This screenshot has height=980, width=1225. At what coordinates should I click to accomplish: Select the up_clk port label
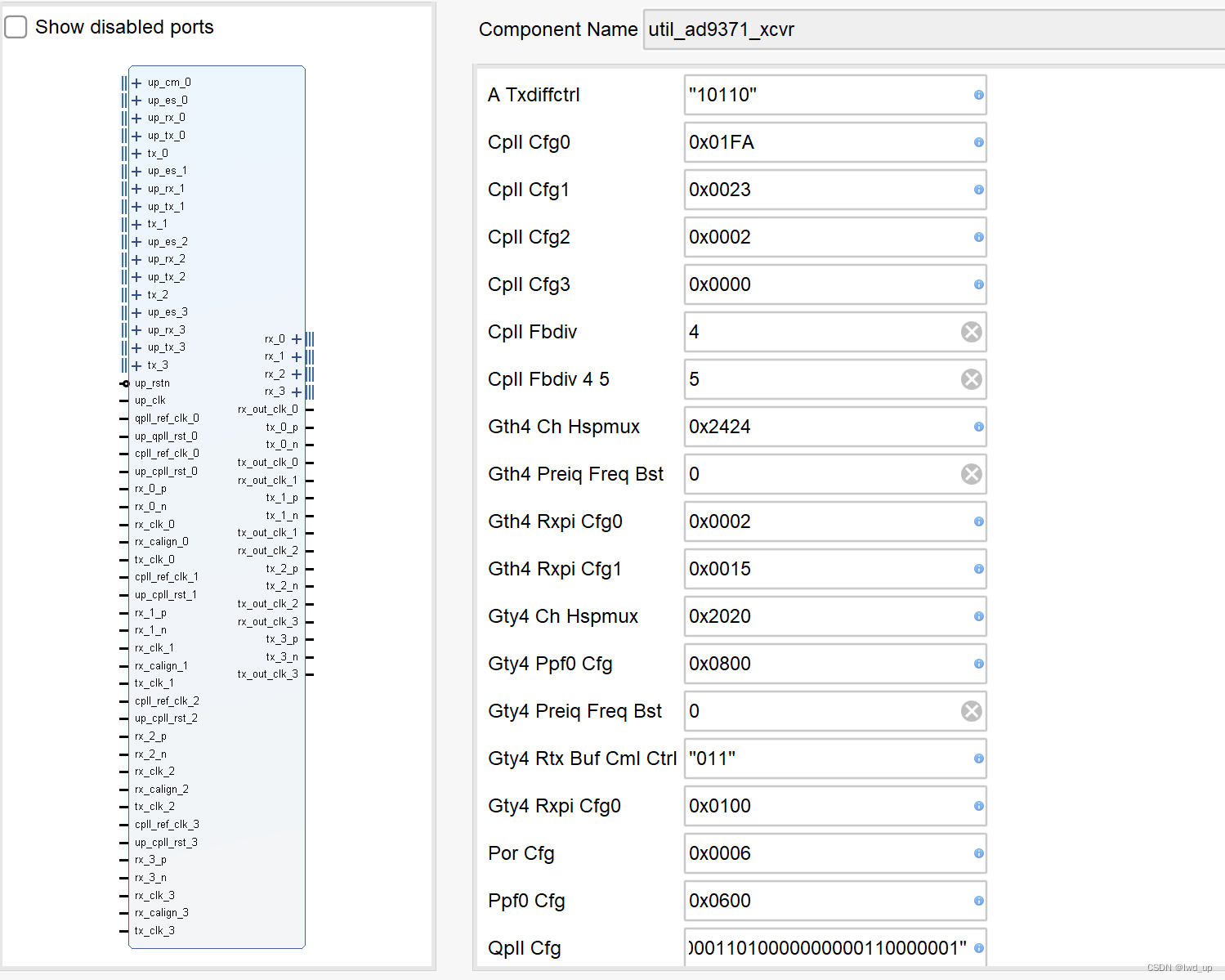tap(150, 401)
